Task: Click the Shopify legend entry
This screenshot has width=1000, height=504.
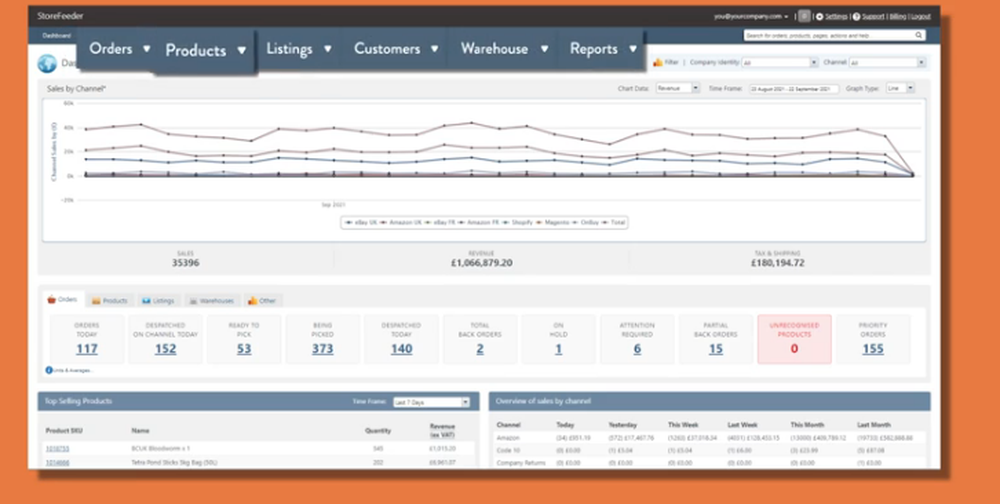Action: [518, 223]
